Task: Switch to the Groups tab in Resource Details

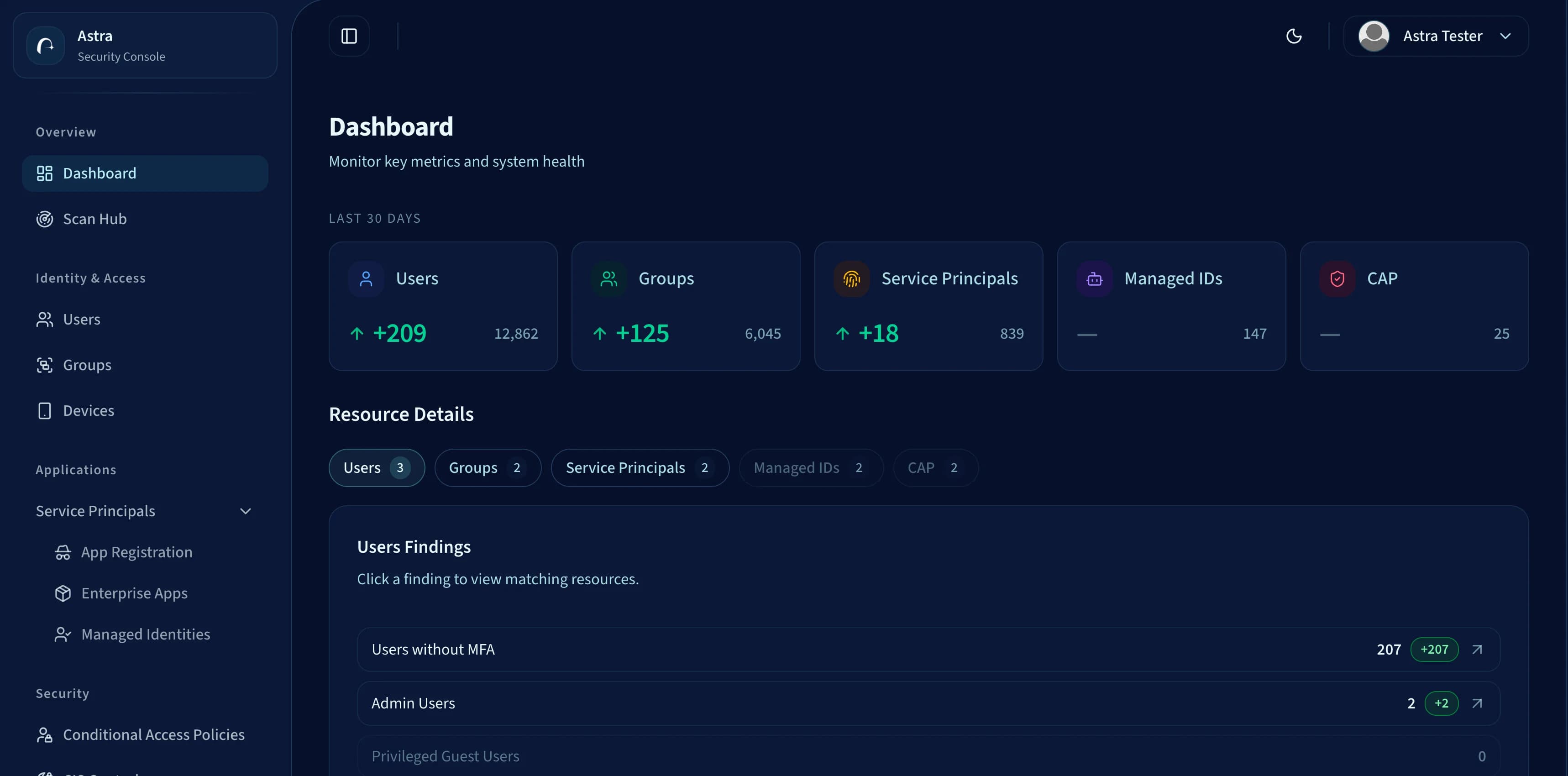Action: pos(487,467)
